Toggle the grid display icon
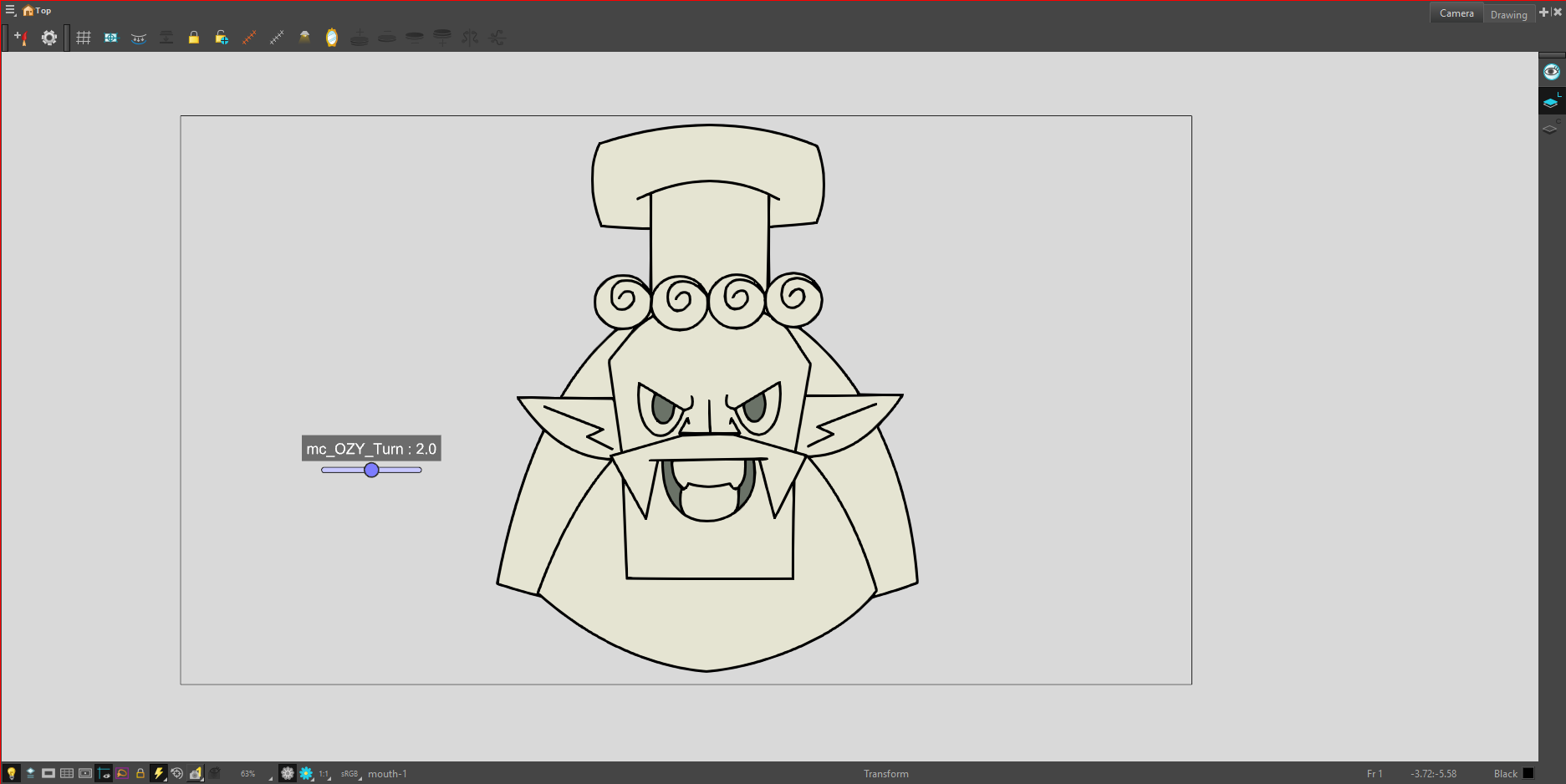This screenshot has height=784, width=1566. coord(84,38)
